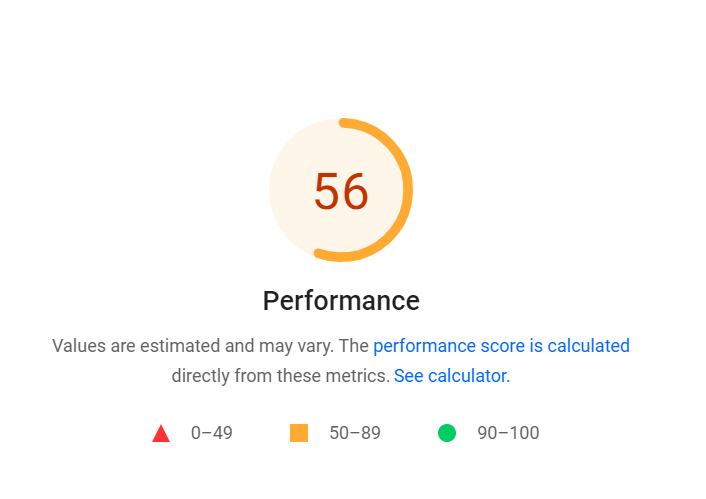The image size is (706, 499).
Task: Click the top end of the gauge arc
Action: pyautogui.click(x=344, y=123)
